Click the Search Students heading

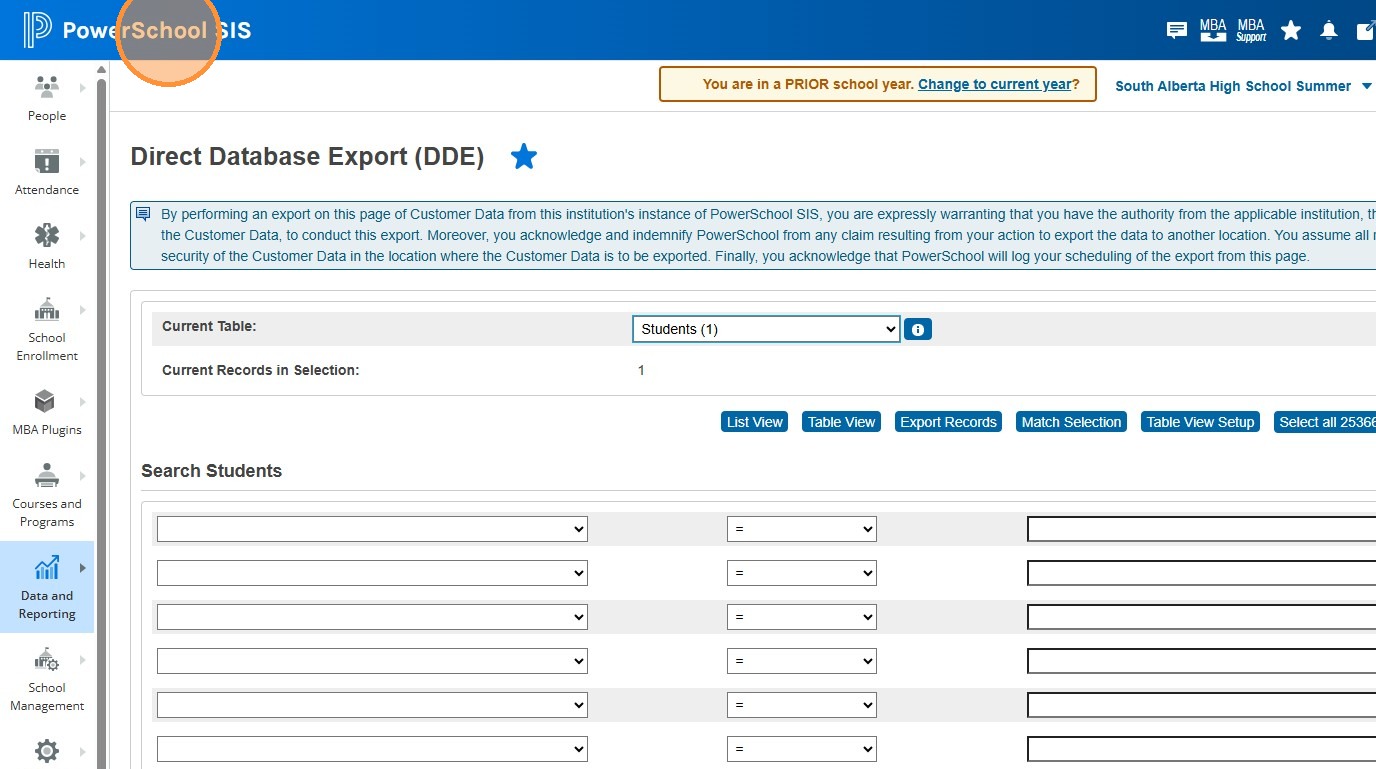(212, 471)
